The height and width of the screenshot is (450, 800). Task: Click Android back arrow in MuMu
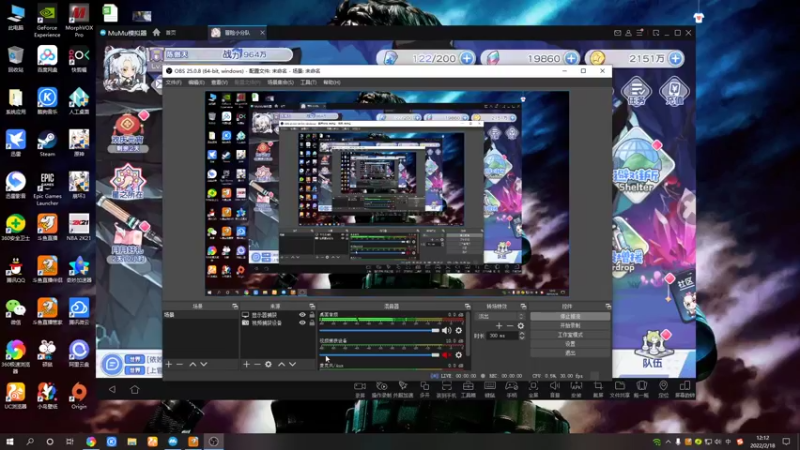pyautogui.click(x=112, y=389)
